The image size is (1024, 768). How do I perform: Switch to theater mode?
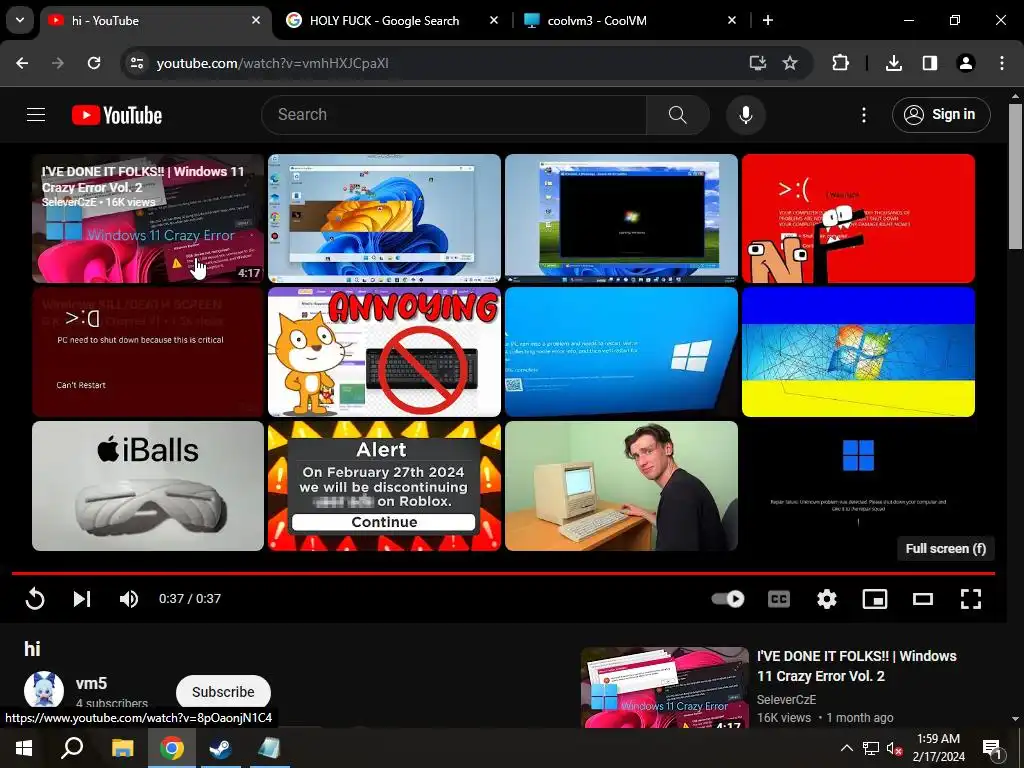923,599
